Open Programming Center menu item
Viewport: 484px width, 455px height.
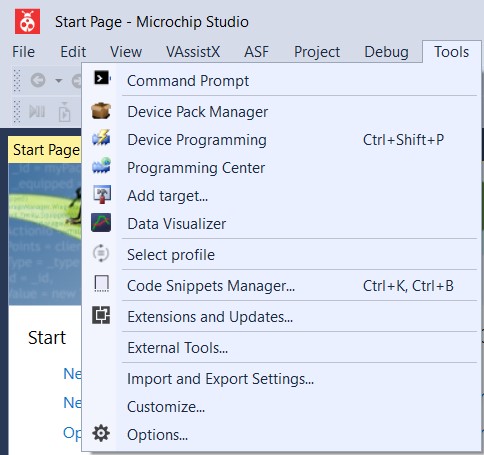click(280, 168)
